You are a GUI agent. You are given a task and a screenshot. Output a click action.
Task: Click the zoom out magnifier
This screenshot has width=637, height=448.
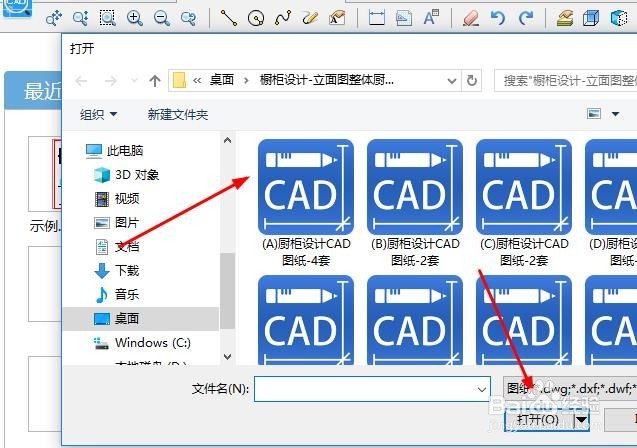pos(162,18)
